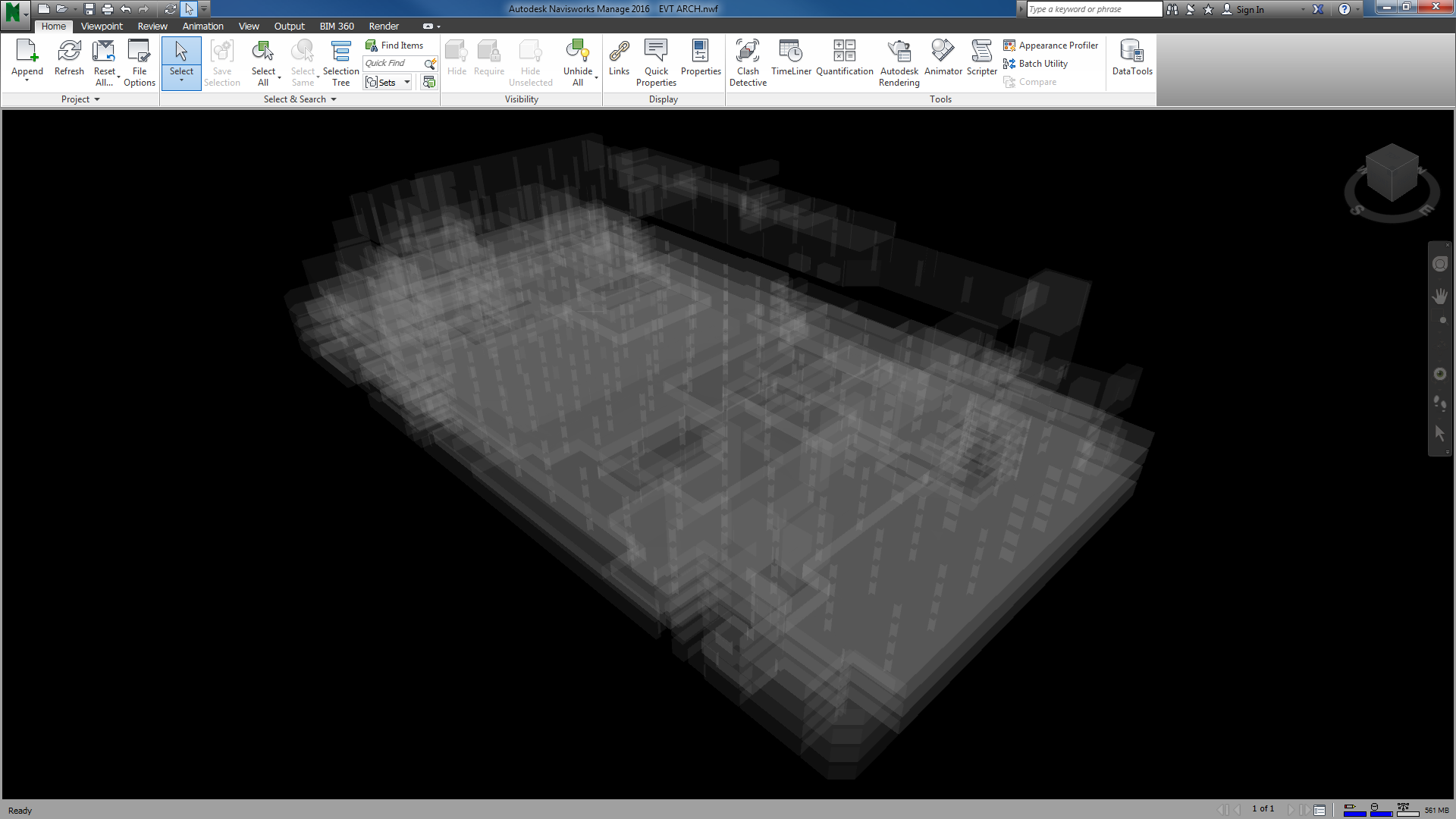The image size is (1456, 819).
Task: Click Appearance Profiler button
Action: click(1050, 45)
